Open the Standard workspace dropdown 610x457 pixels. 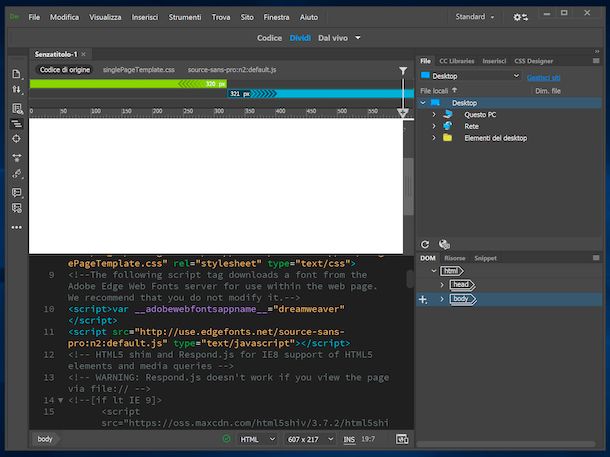475,17
